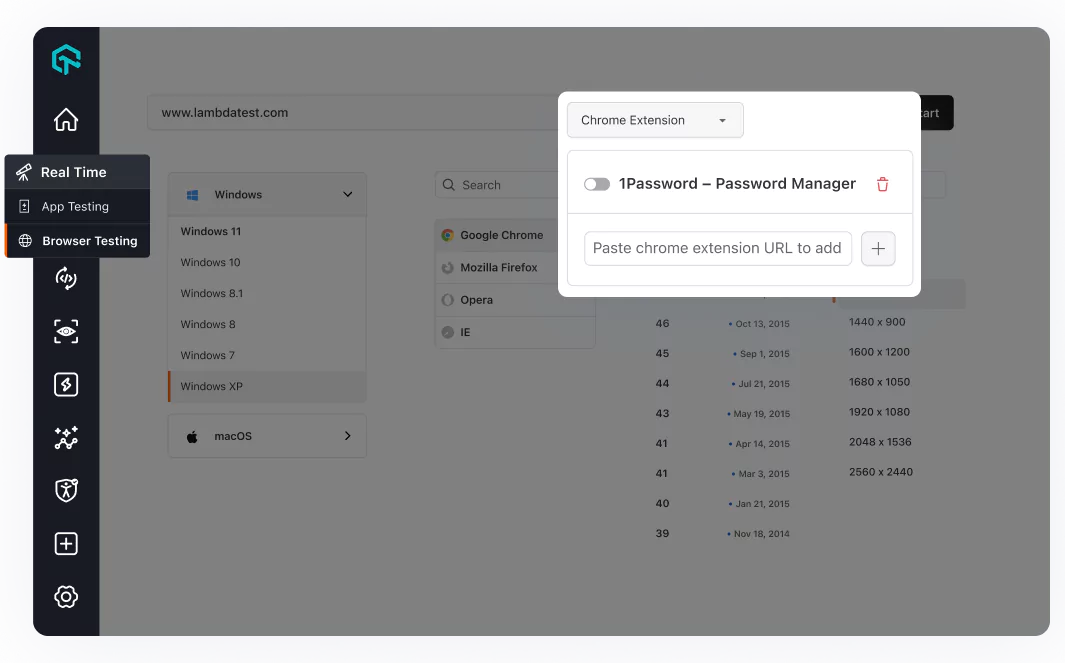Open the Automation testing sidebar icon

click(x=65, y=278)
